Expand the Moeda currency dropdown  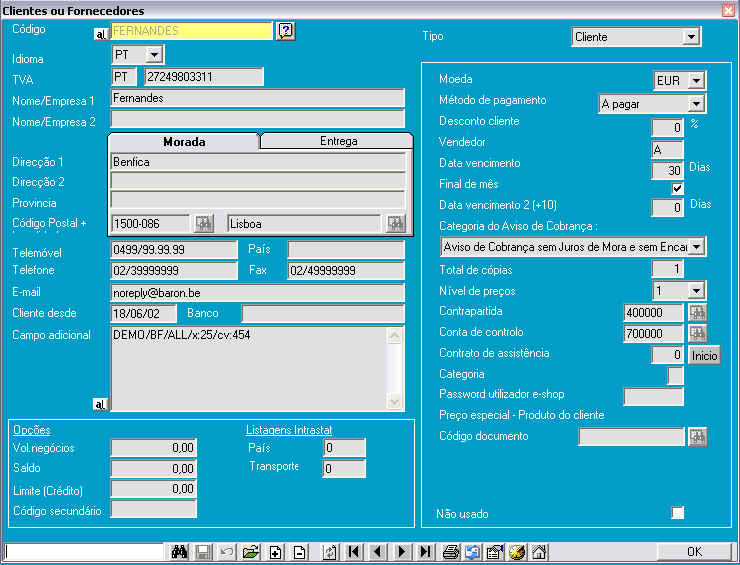pos(696,81)
